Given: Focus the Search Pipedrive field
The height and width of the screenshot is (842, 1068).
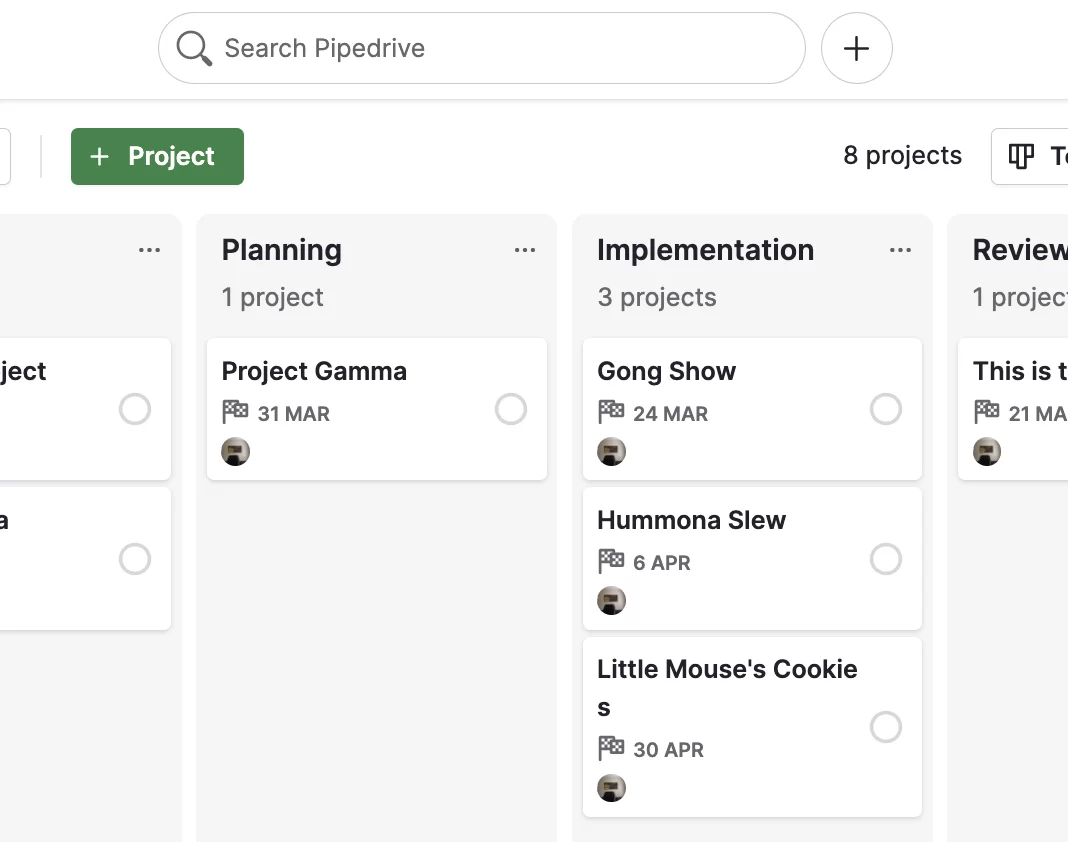Looking at the screenshot, I should click(x=482, y=48).
